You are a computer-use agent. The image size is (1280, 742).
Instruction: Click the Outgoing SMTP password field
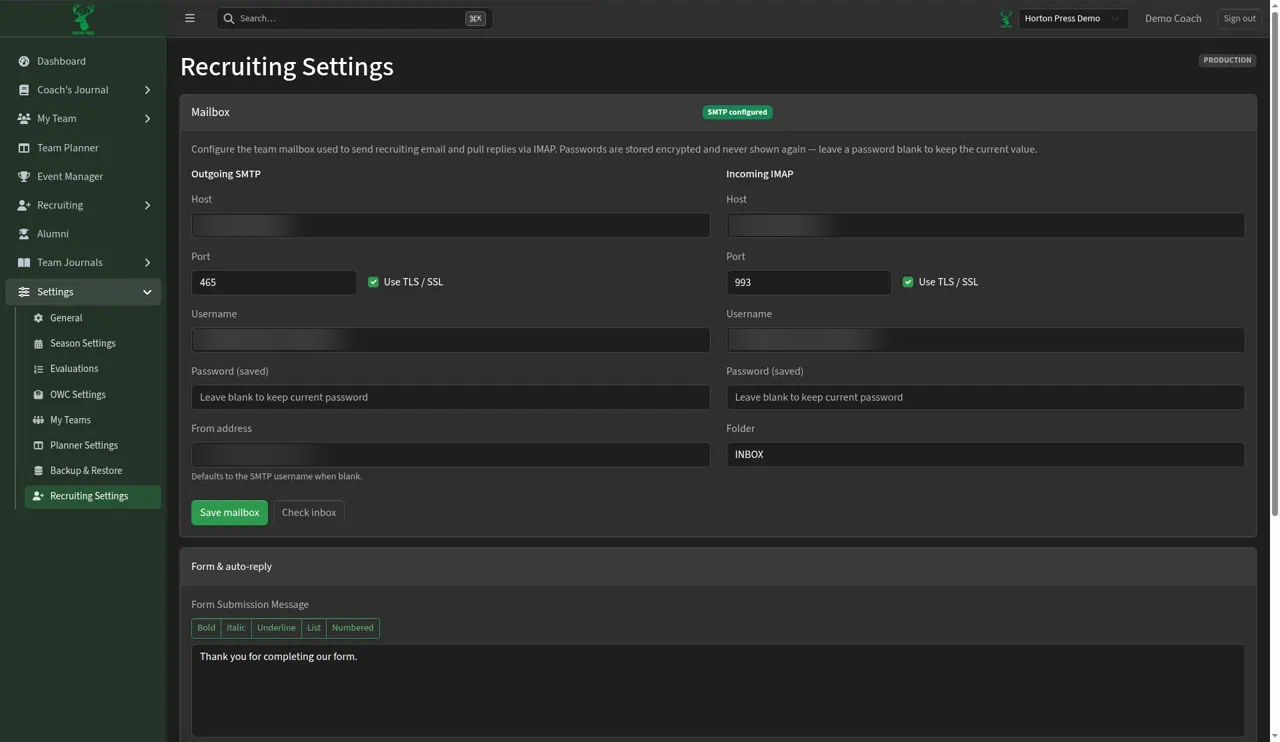tap(451, 397)
